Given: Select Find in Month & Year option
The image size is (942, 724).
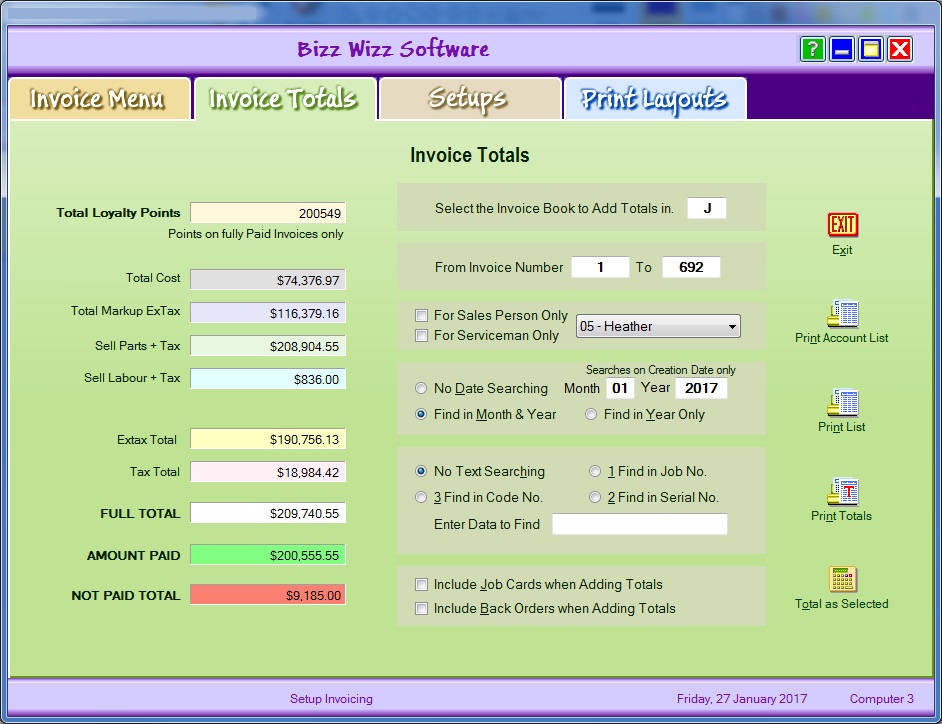Looking at the screenshot, I should point(421,414).
